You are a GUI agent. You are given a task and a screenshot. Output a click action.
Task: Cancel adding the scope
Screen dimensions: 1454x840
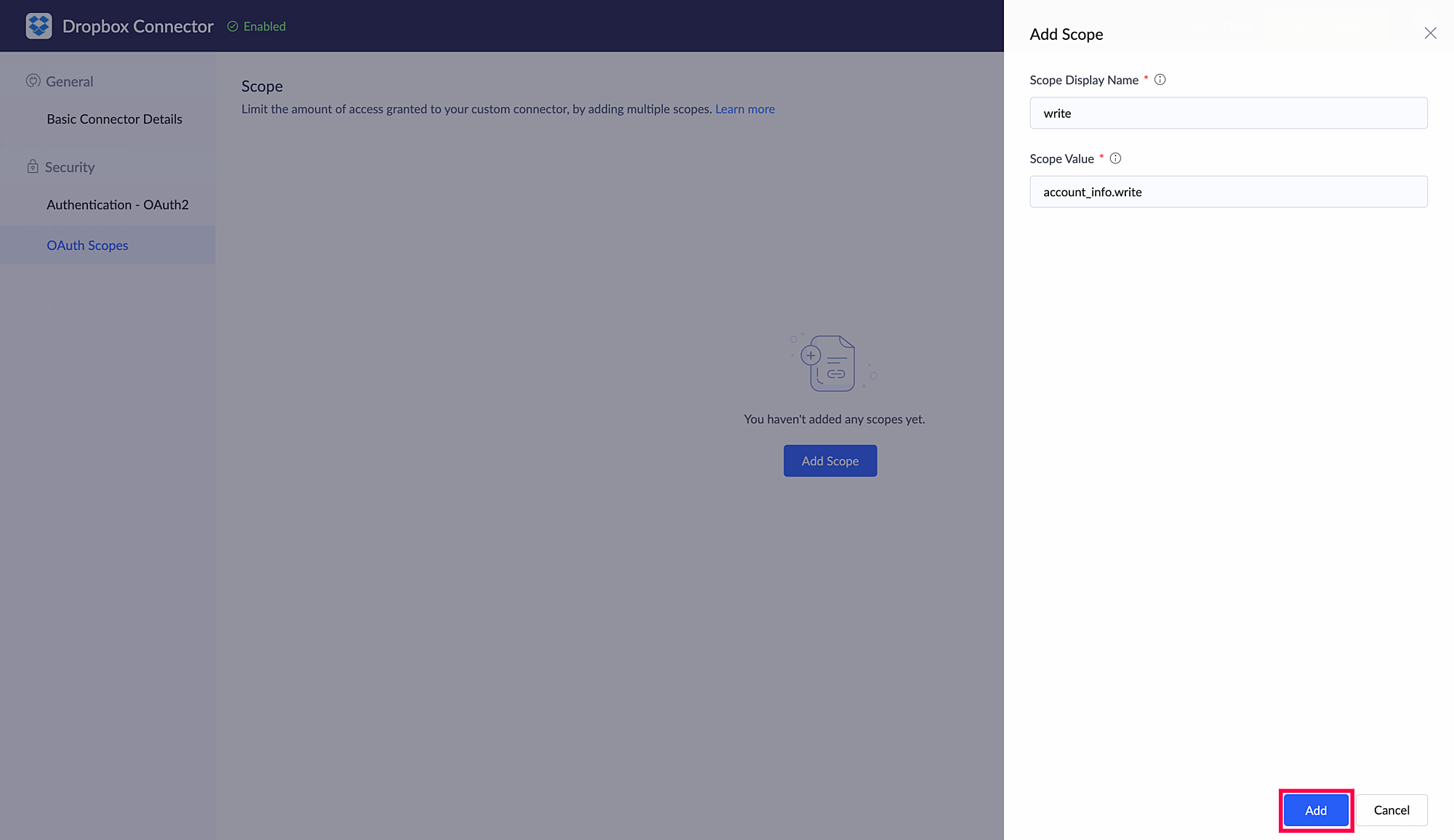click(x=1391, y=810)
